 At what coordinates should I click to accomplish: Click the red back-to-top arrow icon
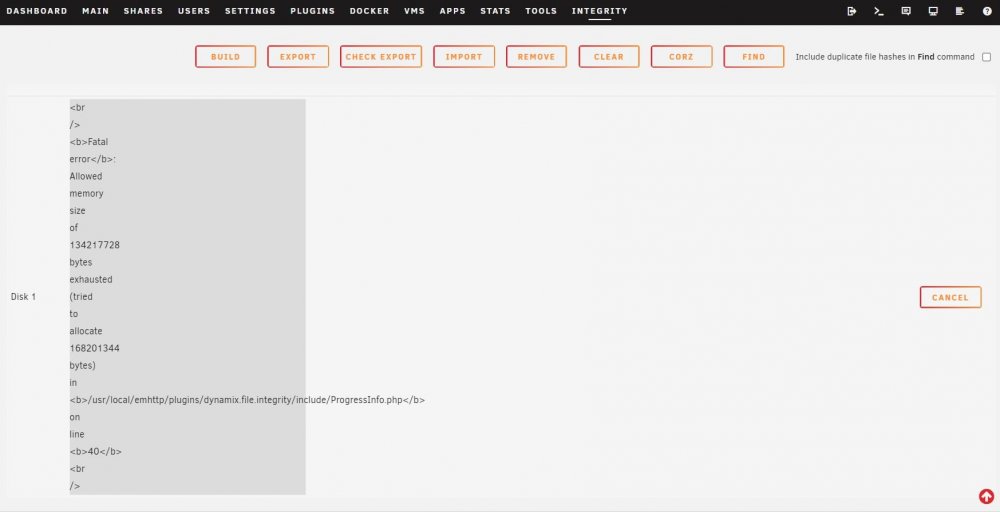pyautogui.click(x=986, y=497)
